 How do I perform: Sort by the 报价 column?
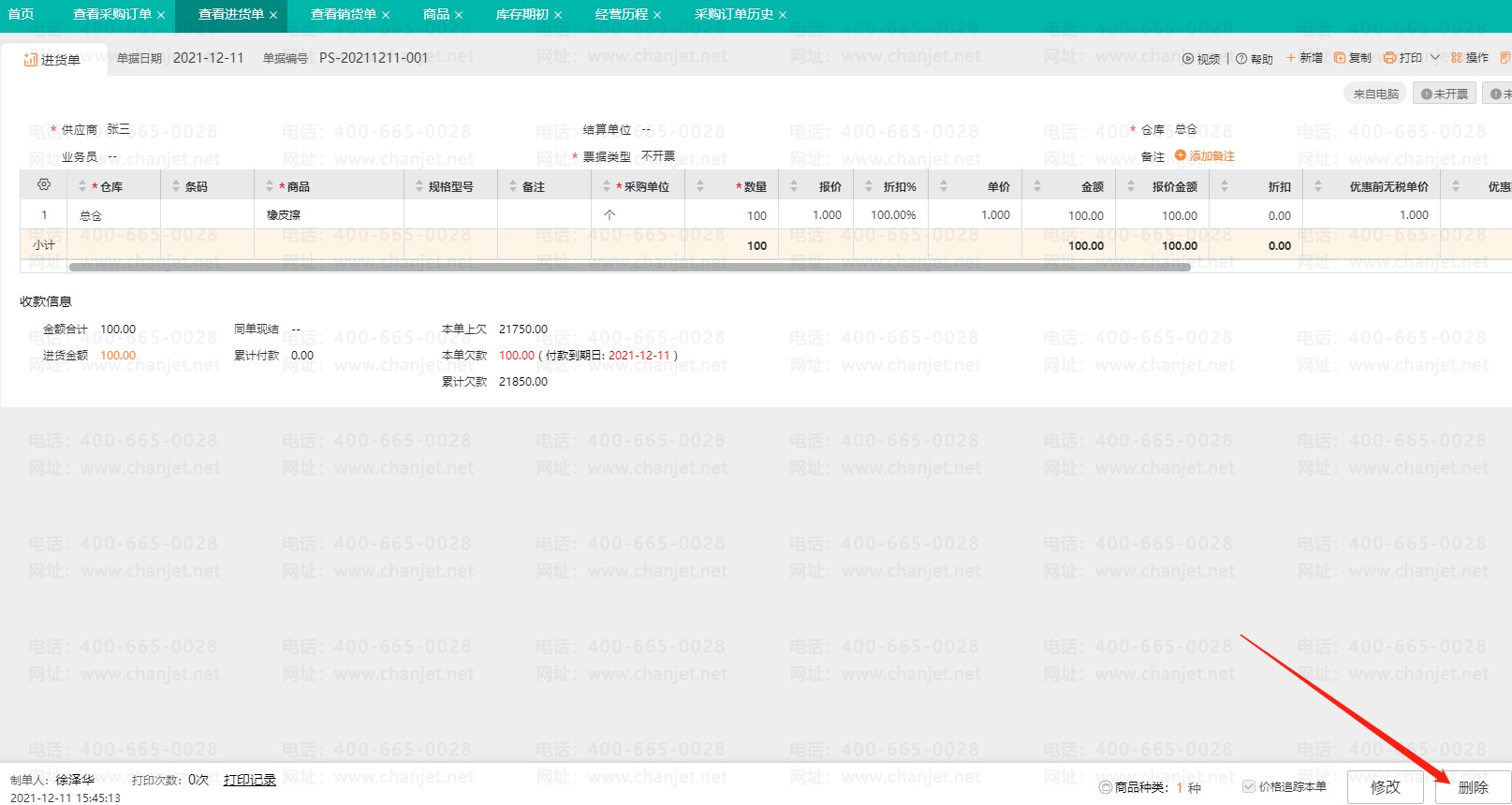click(x=794, y=186)
